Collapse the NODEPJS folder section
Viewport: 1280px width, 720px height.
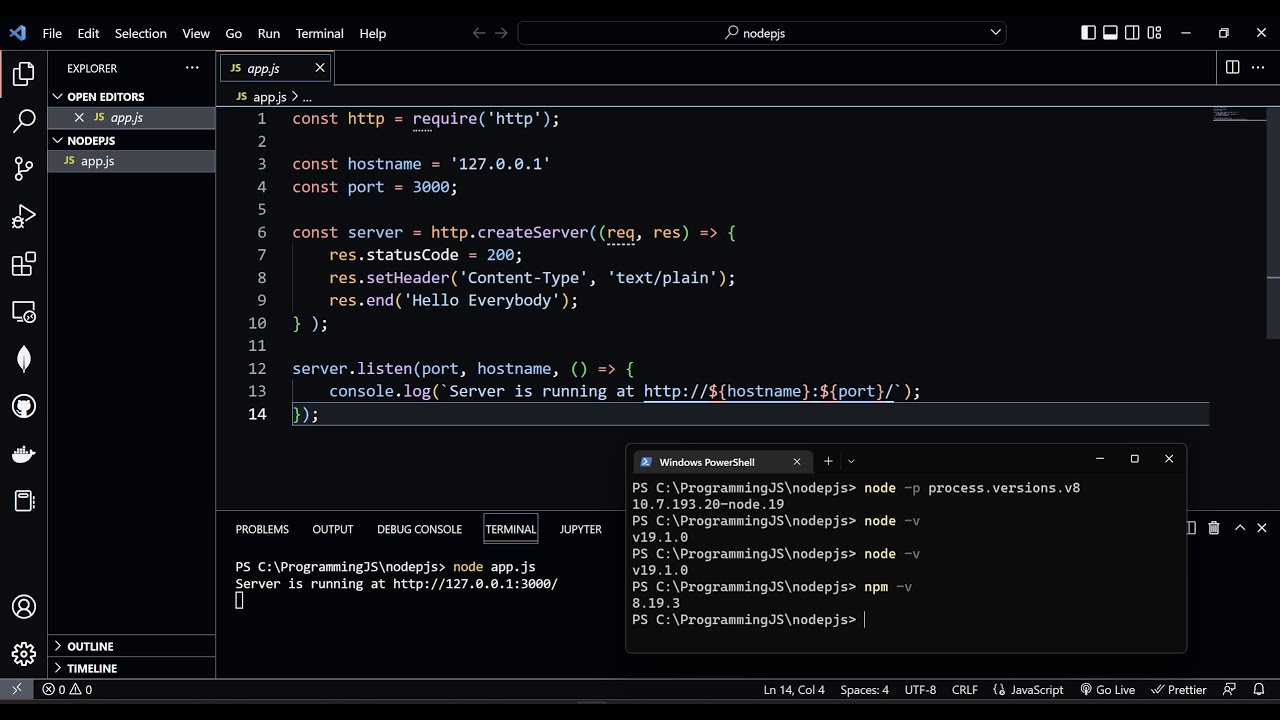coord(131,140)
